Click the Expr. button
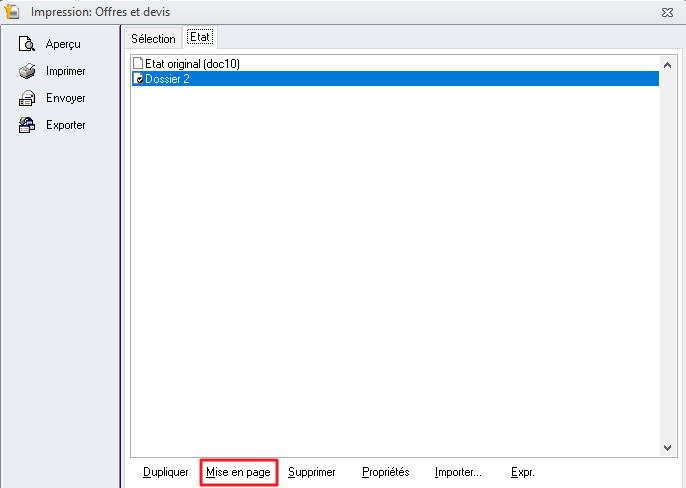Image resolution: width=686 pixels, height=488 pixels. point(523,472)
